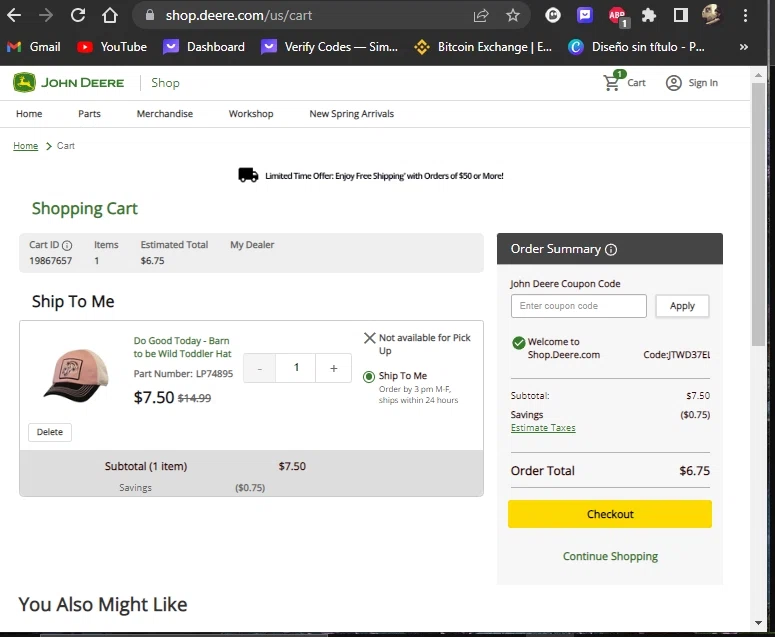775x637 pixels.
Task: Open the purple chat extension icon
Action: tap(585, 15)
